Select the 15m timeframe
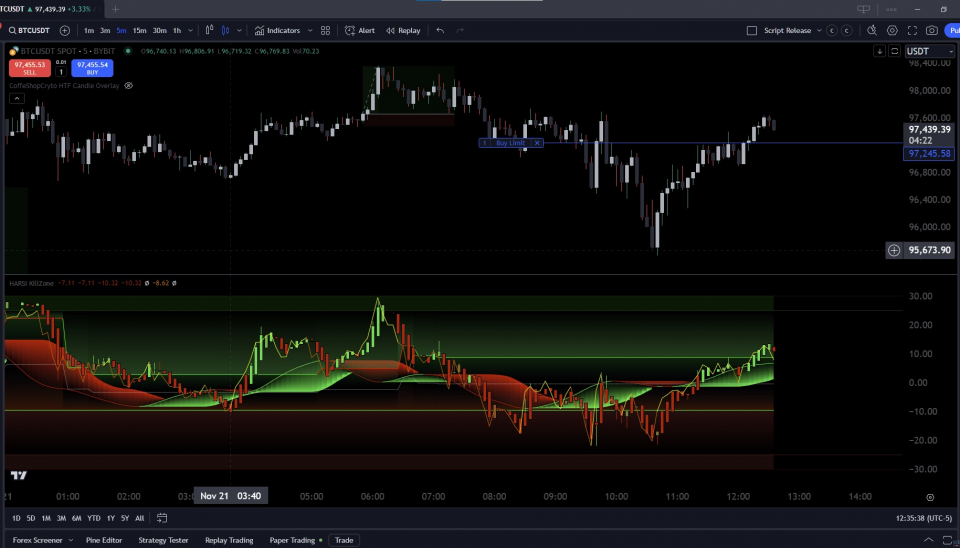Image resolution: width=960 pixels, height=548 pixels. (139, 30)
